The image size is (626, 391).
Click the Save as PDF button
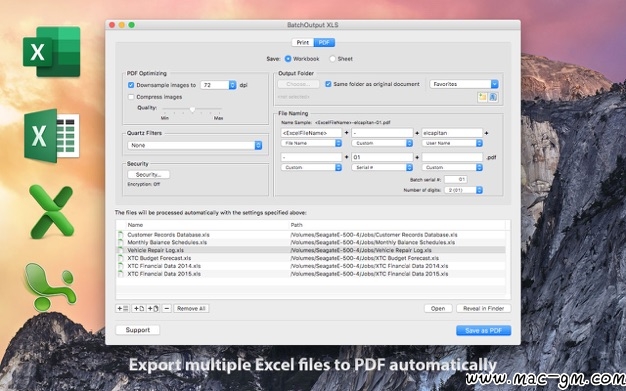(483, 330)
